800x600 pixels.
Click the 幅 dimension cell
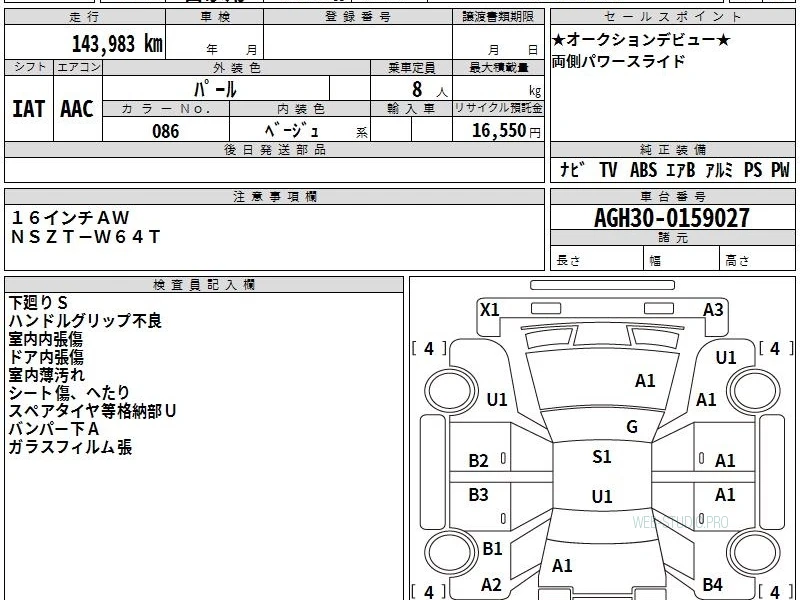(682, 260)
